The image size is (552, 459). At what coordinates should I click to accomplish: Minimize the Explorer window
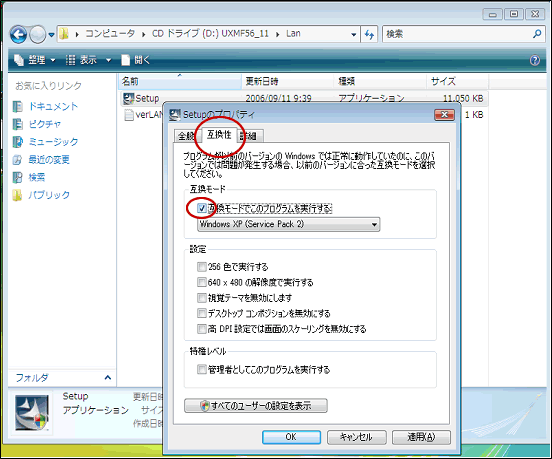click(x=493, y=14)
